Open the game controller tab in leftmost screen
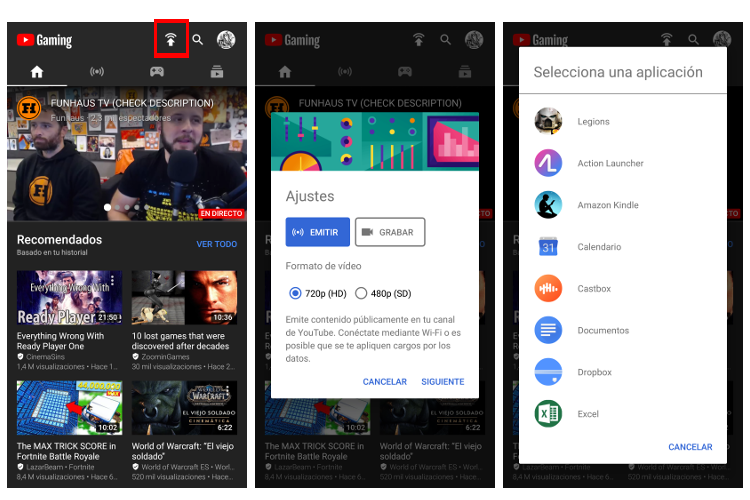Viewport: 750px width, 500px height. pos(157,72)
